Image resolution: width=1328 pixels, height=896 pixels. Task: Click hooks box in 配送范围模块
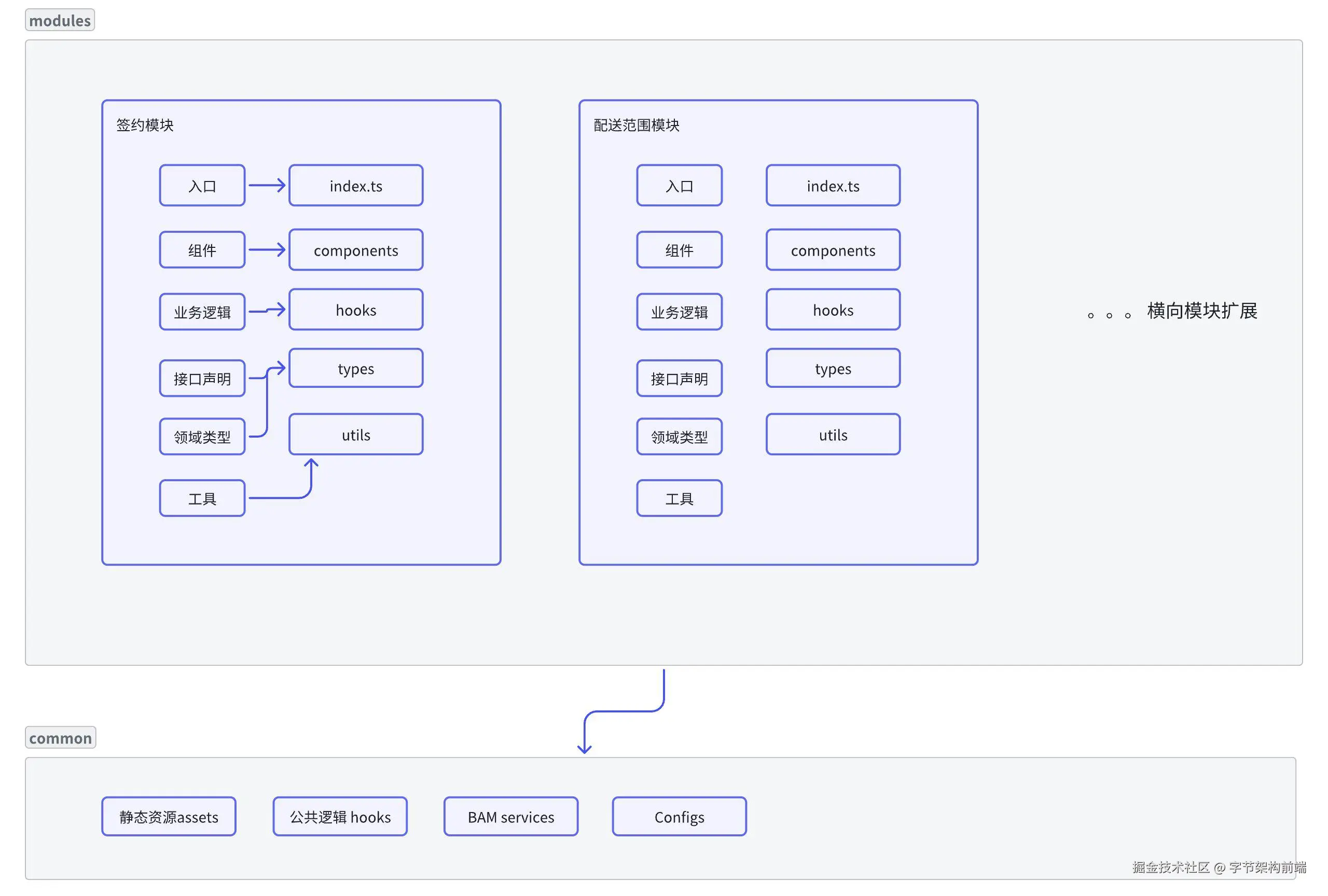point(833,310)
